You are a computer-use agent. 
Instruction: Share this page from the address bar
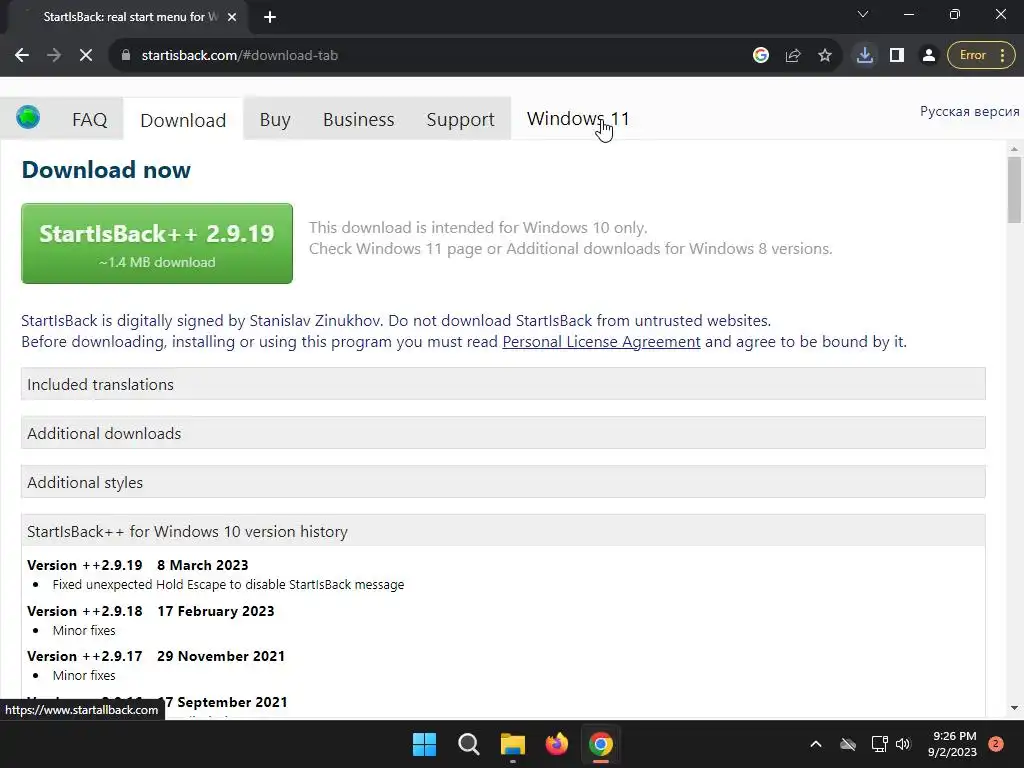(x=793, y=56)
